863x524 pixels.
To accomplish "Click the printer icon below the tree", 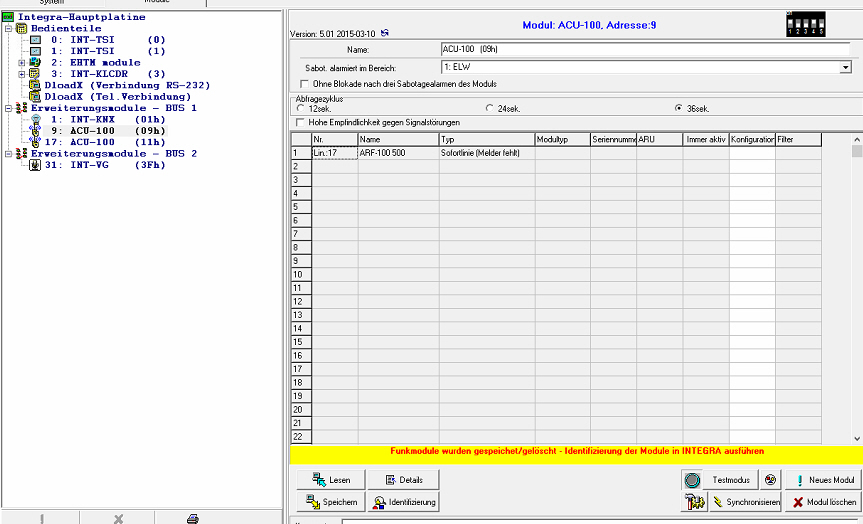I will 193,518.
